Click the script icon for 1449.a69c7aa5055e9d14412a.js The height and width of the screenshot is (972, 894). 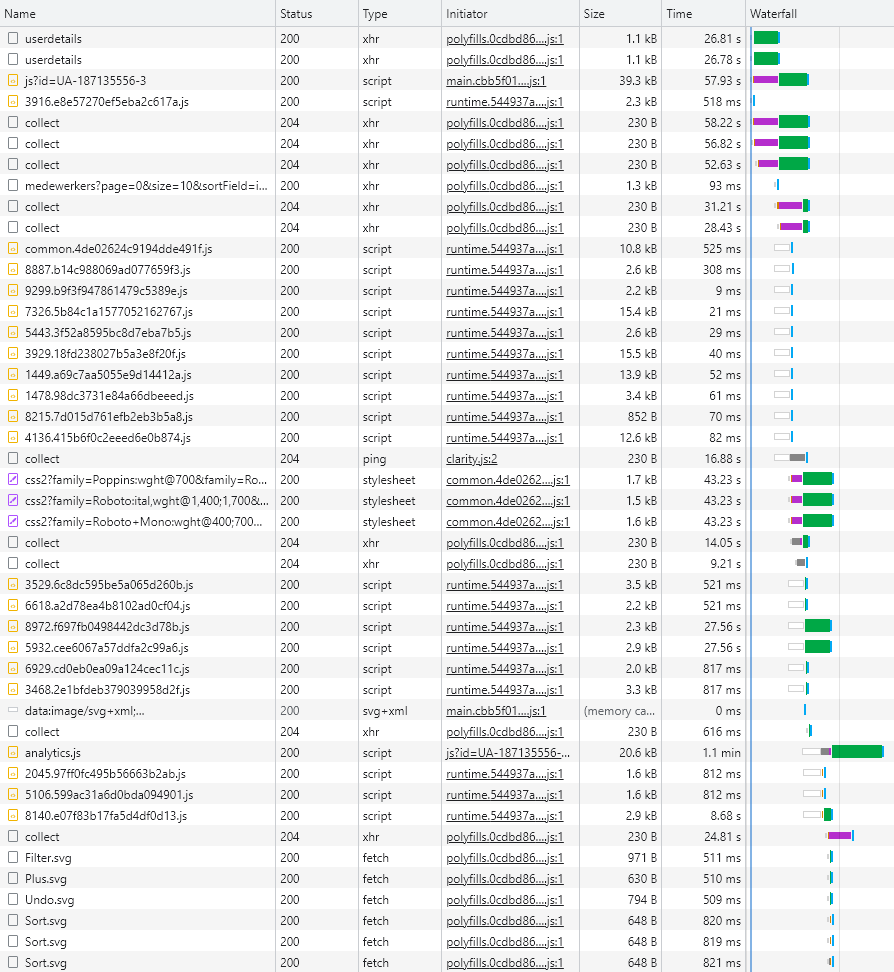tap(13, 375)
